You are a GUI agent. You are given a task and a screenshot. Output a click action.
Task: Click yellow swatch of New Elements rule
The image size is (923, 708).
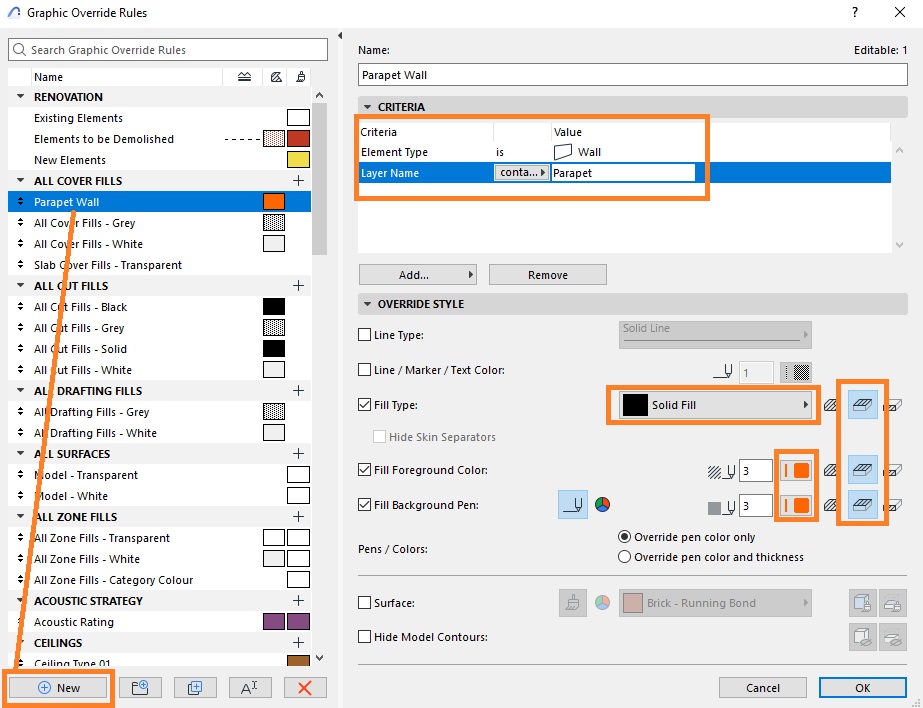tap(298, 159)
